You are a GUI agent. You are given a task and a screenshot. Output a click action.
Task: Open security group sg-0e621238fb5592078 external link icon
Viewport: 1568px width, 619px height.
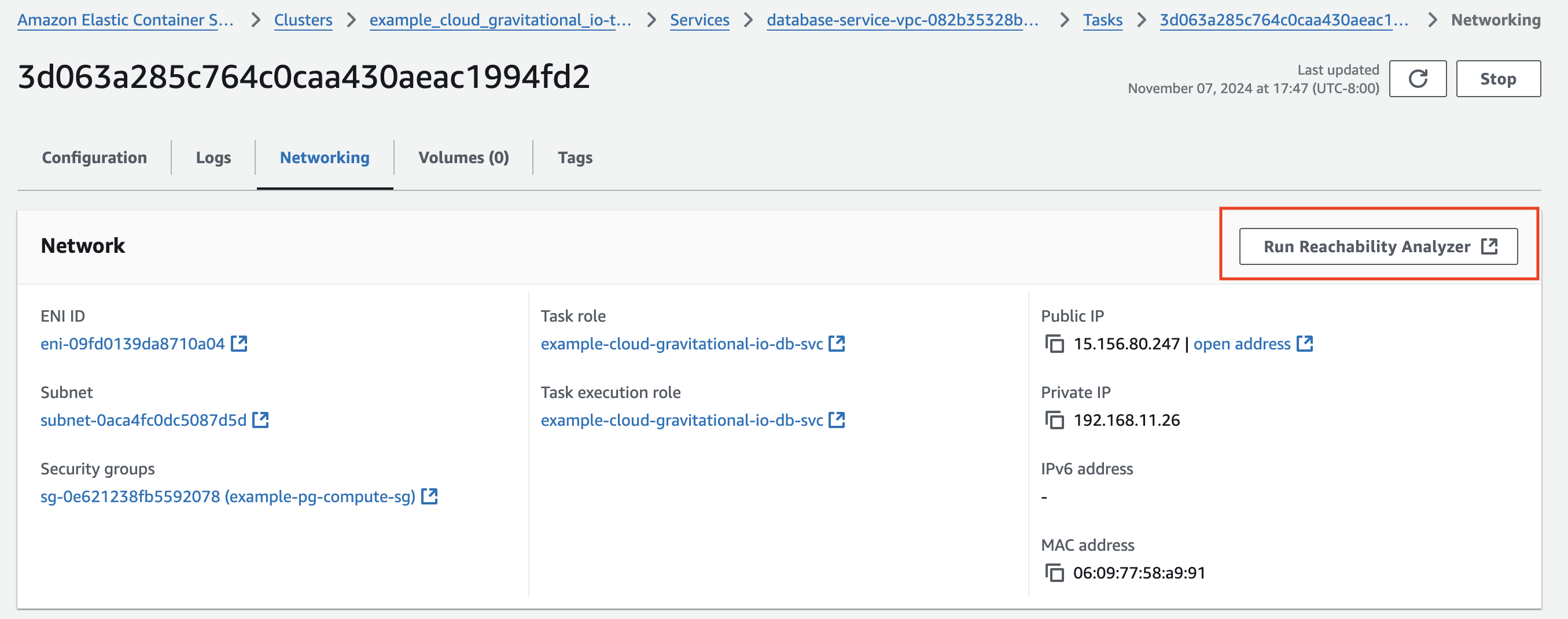pos(430,497)
